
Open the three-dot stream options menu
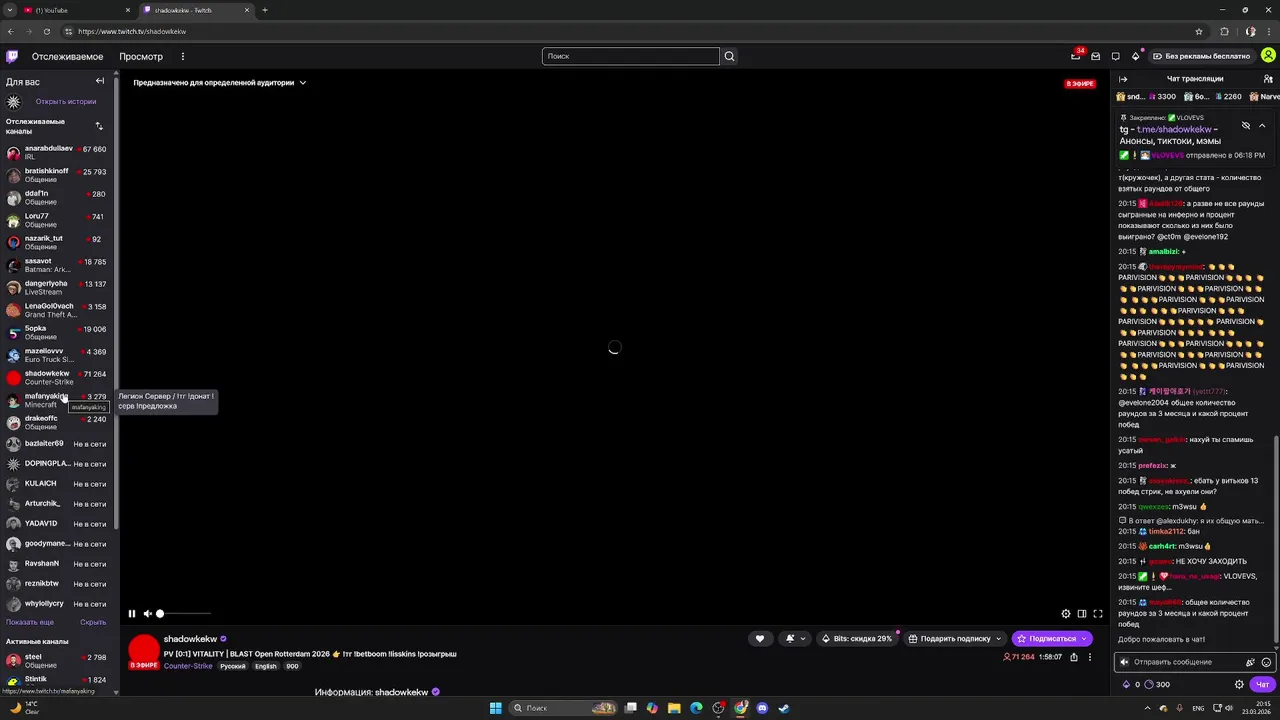(x=1090, y=657)
